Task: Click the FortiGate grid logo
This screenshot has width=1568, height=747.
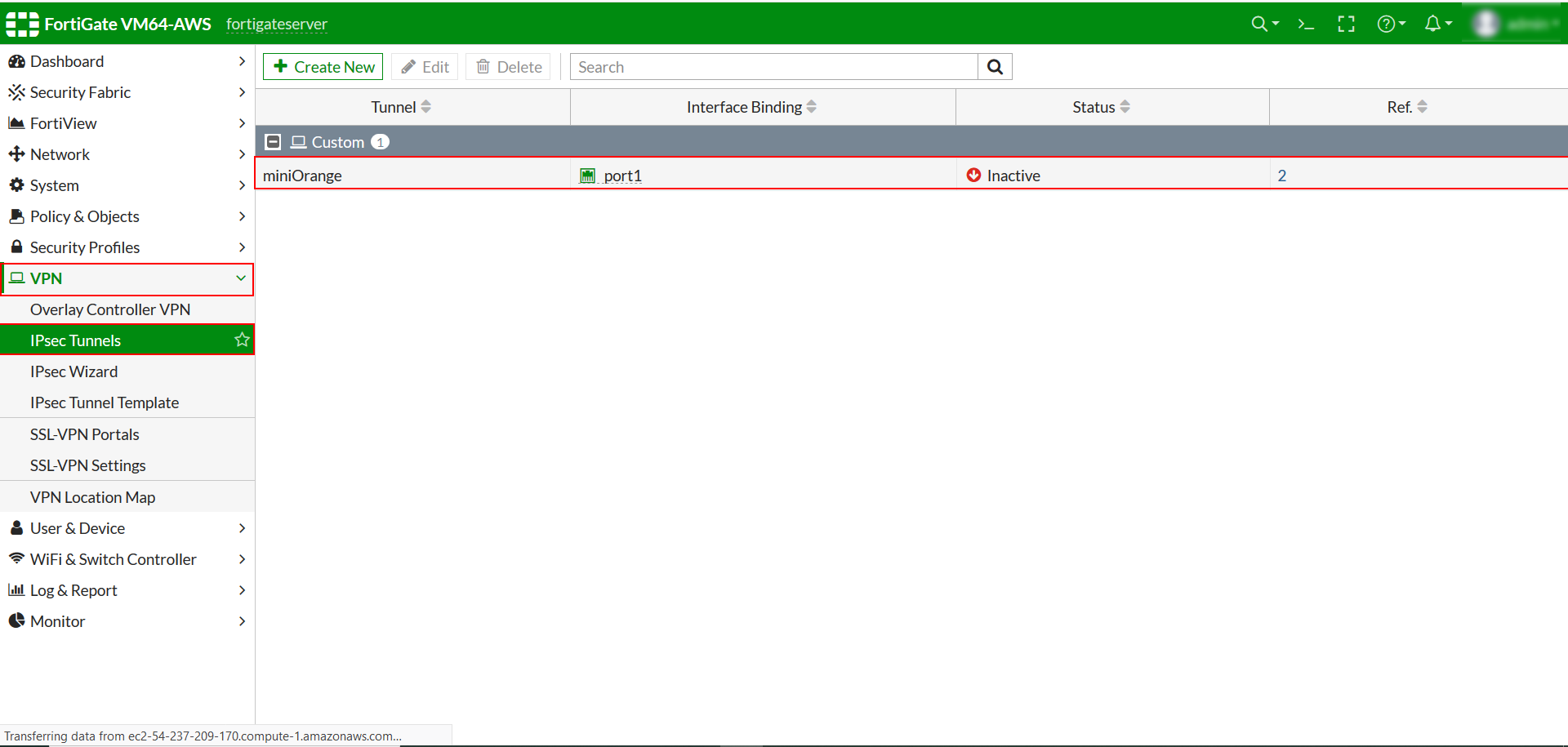Action: (21, 24)
